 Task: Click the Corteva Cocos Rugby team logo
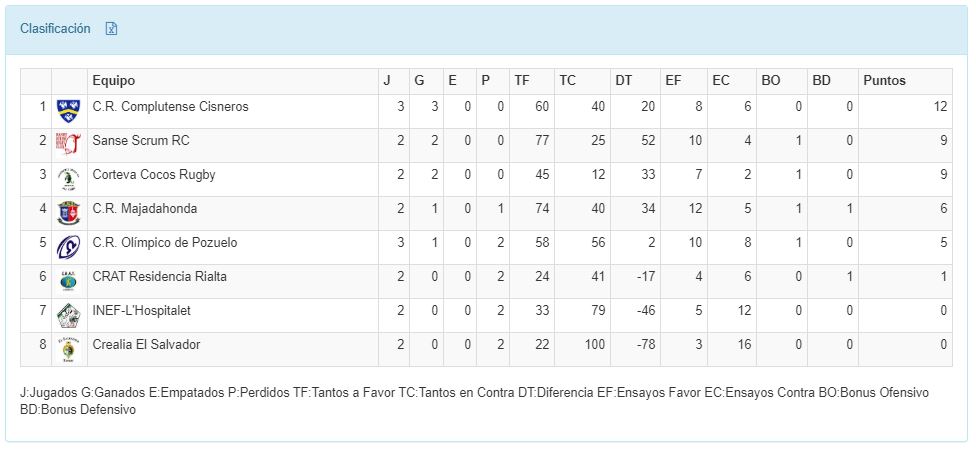click(x=68, y=178)
